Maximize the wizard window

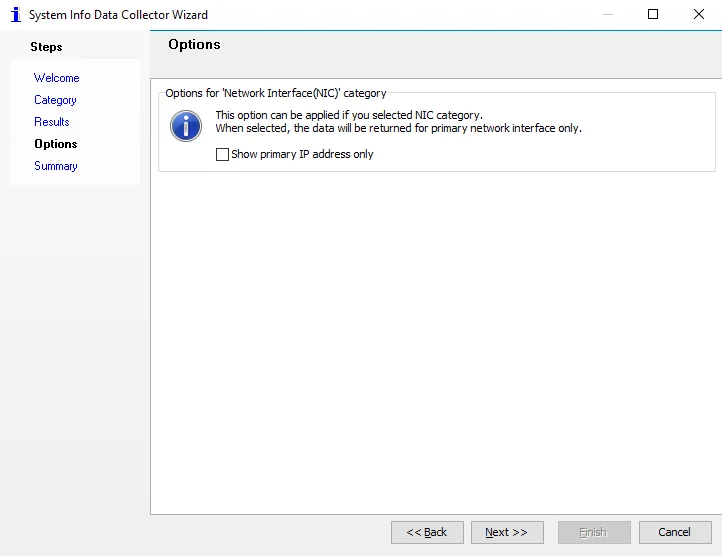click(653, 14)
